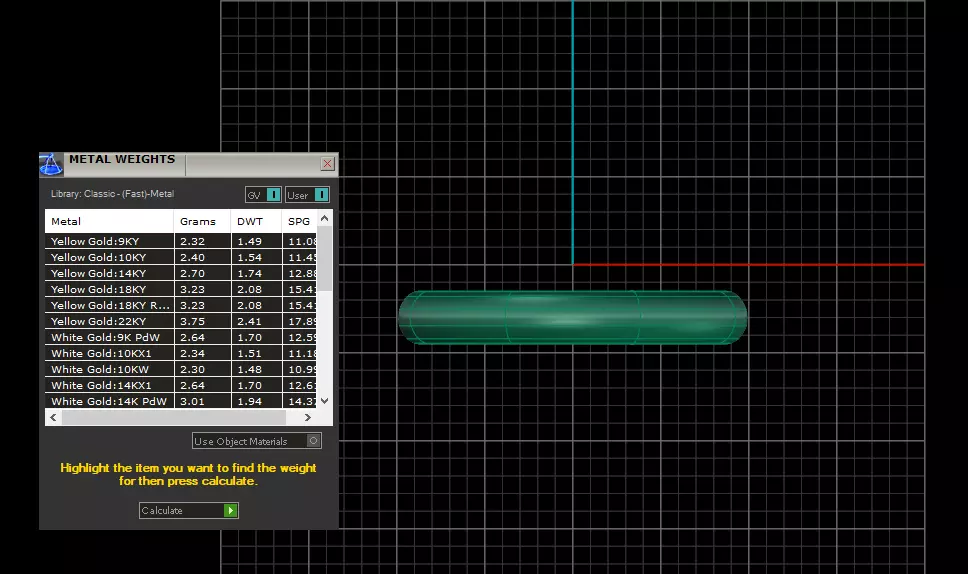This screenshot has width=968, height=574.
Task: Select the White Gold:14K PdW row
Action: pos(180,401)
